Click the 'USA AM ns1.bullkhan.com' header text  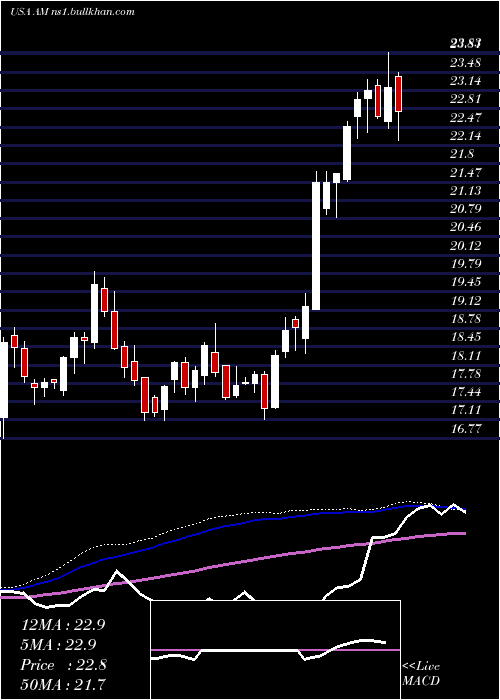(x=72, y=12)
